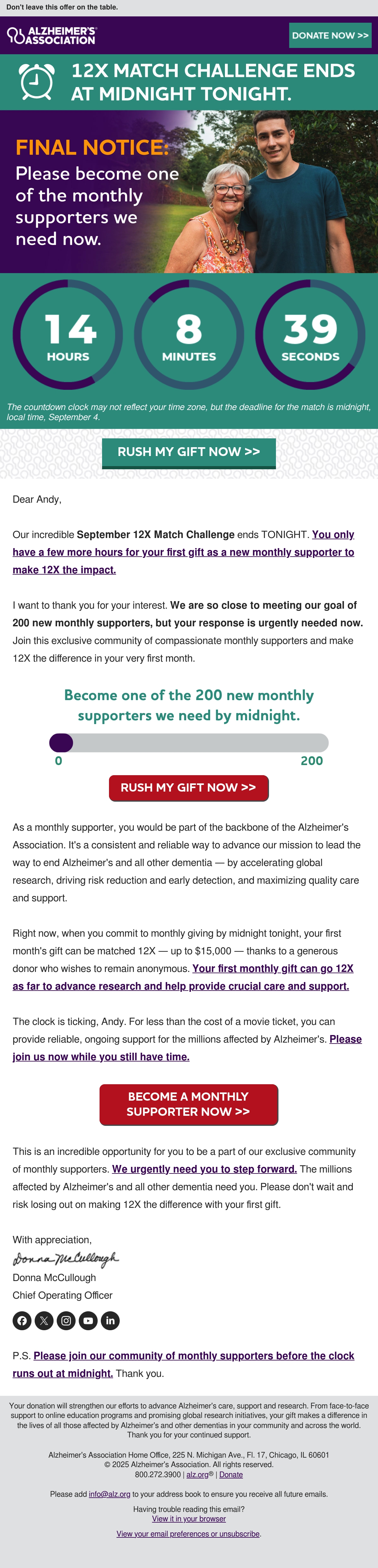Open 'View it in your browser' link
378x1568 pixels.
[x=188, y=1519]
